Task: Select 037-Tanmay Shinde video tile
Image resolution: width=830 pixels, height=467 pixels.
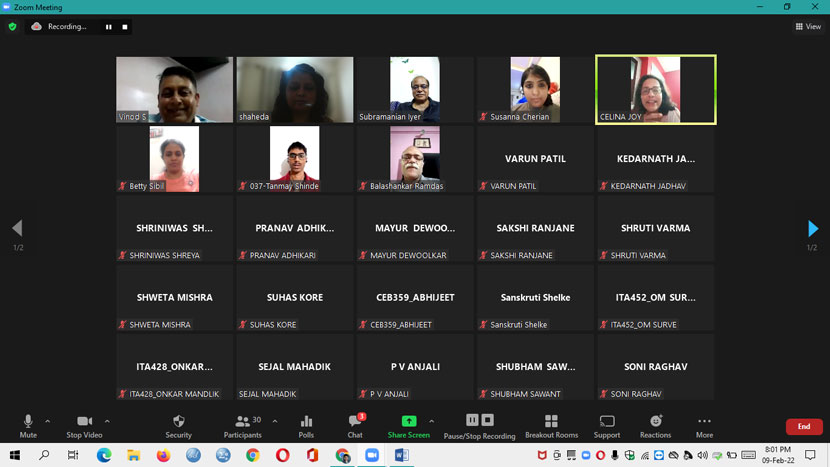Action: [x=295, y=159]
